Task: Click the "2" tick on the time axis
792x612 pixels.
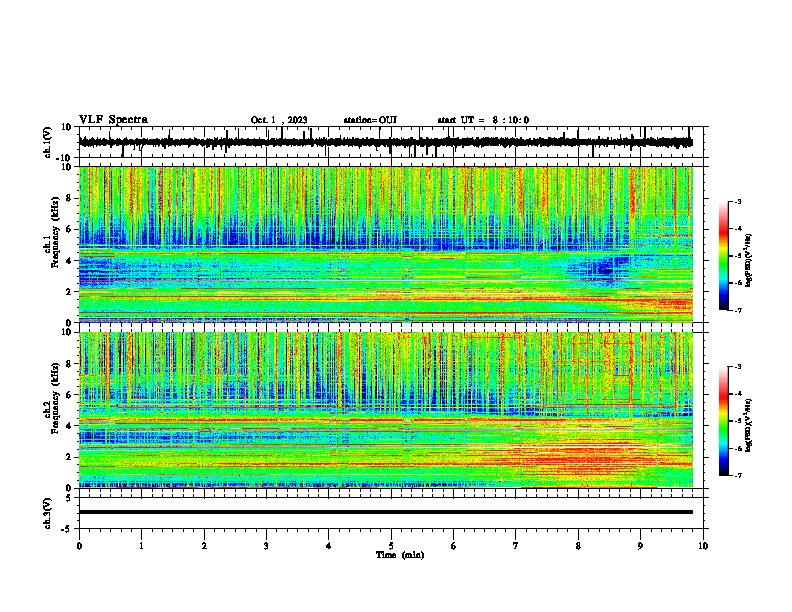Action: (x=204, y=546)
